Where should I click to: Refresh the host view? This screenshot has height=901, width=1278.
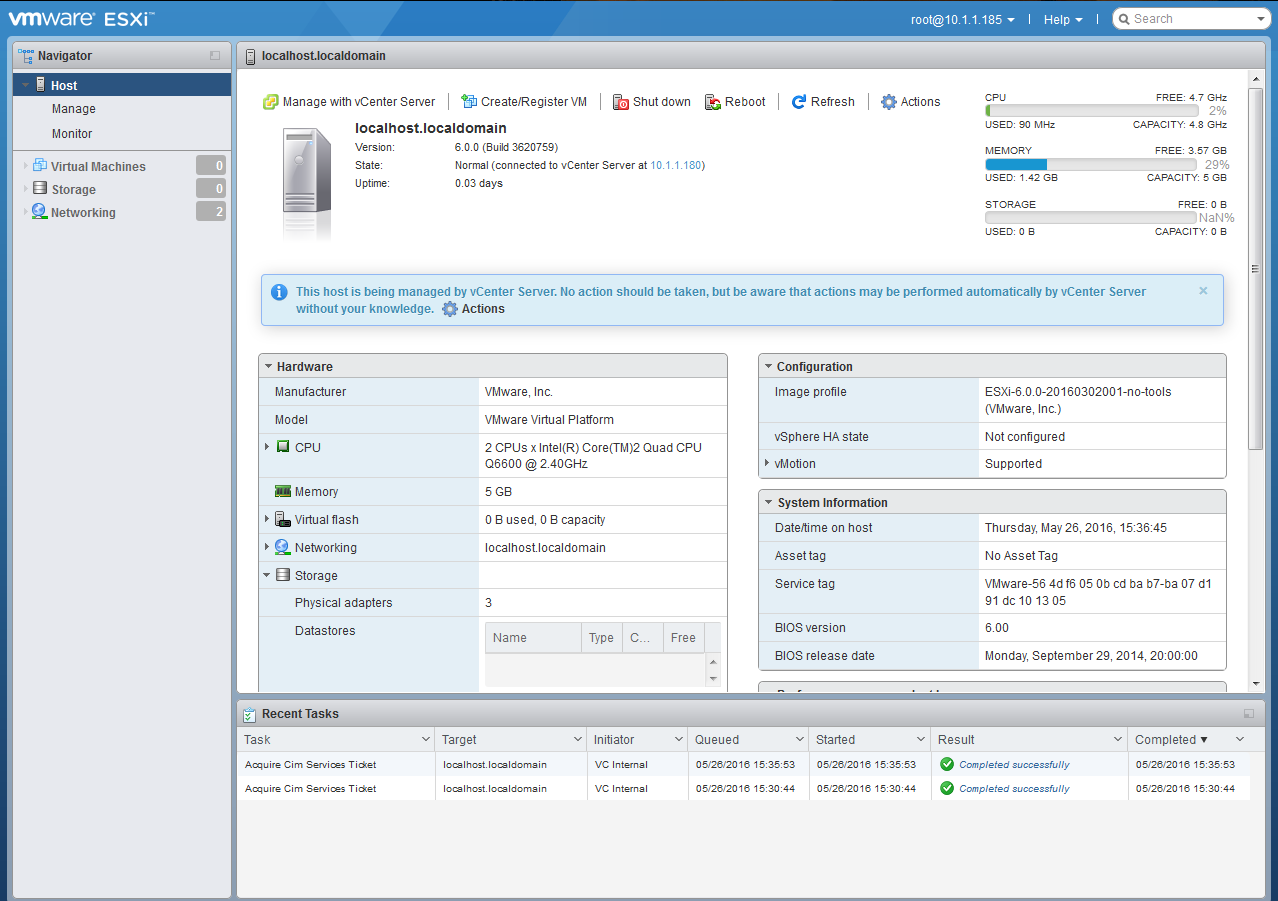pyautogui.click(x=823, y=101)
